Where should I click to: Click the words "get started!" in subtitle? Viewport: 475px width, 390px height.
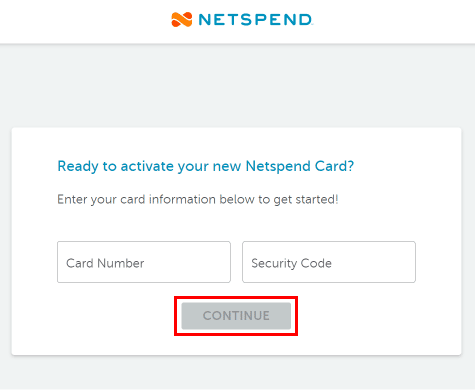click(306, 199)
